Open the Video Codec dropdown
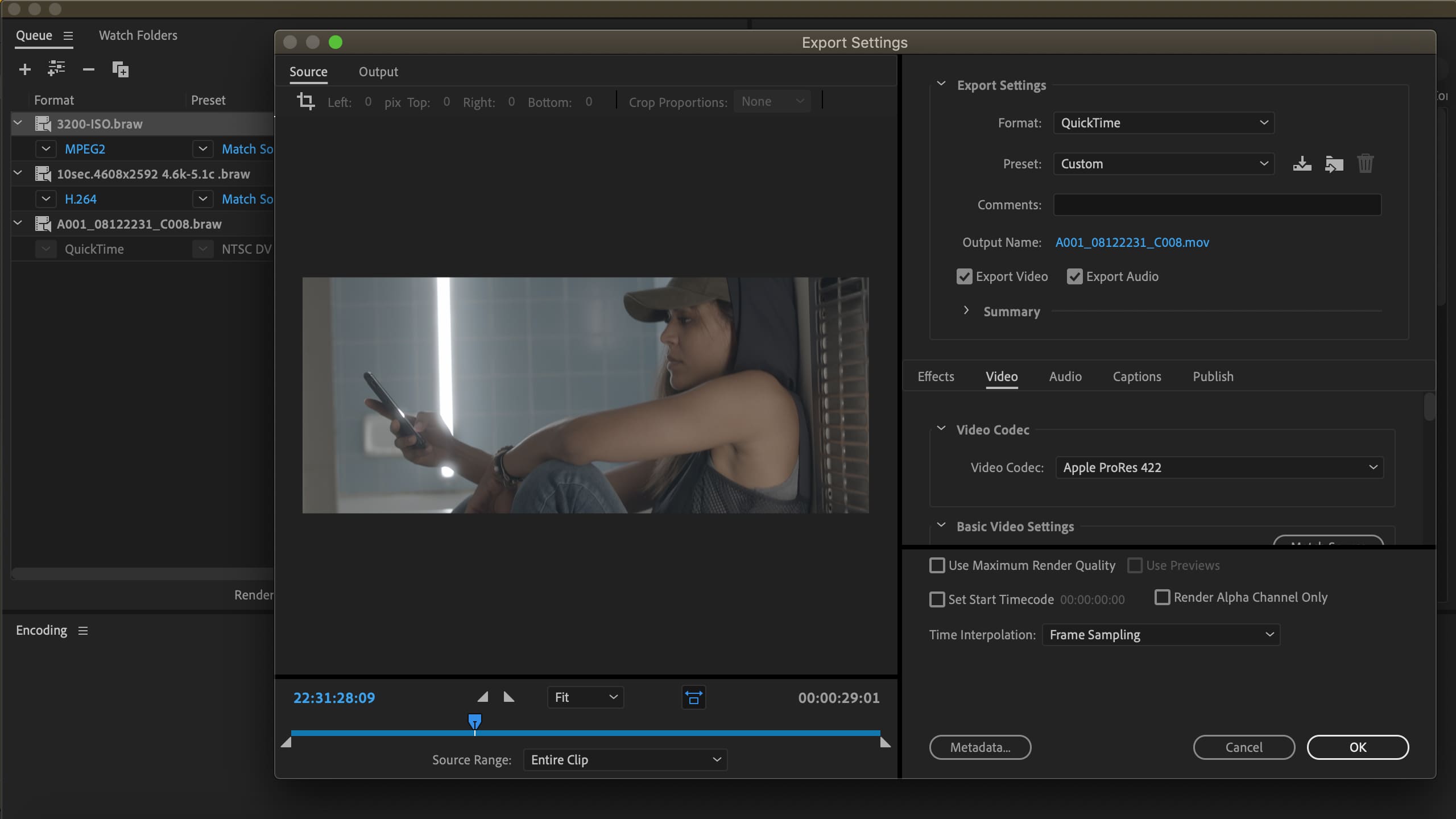Screen dimensions: 1456x819 coord(1219,468)
